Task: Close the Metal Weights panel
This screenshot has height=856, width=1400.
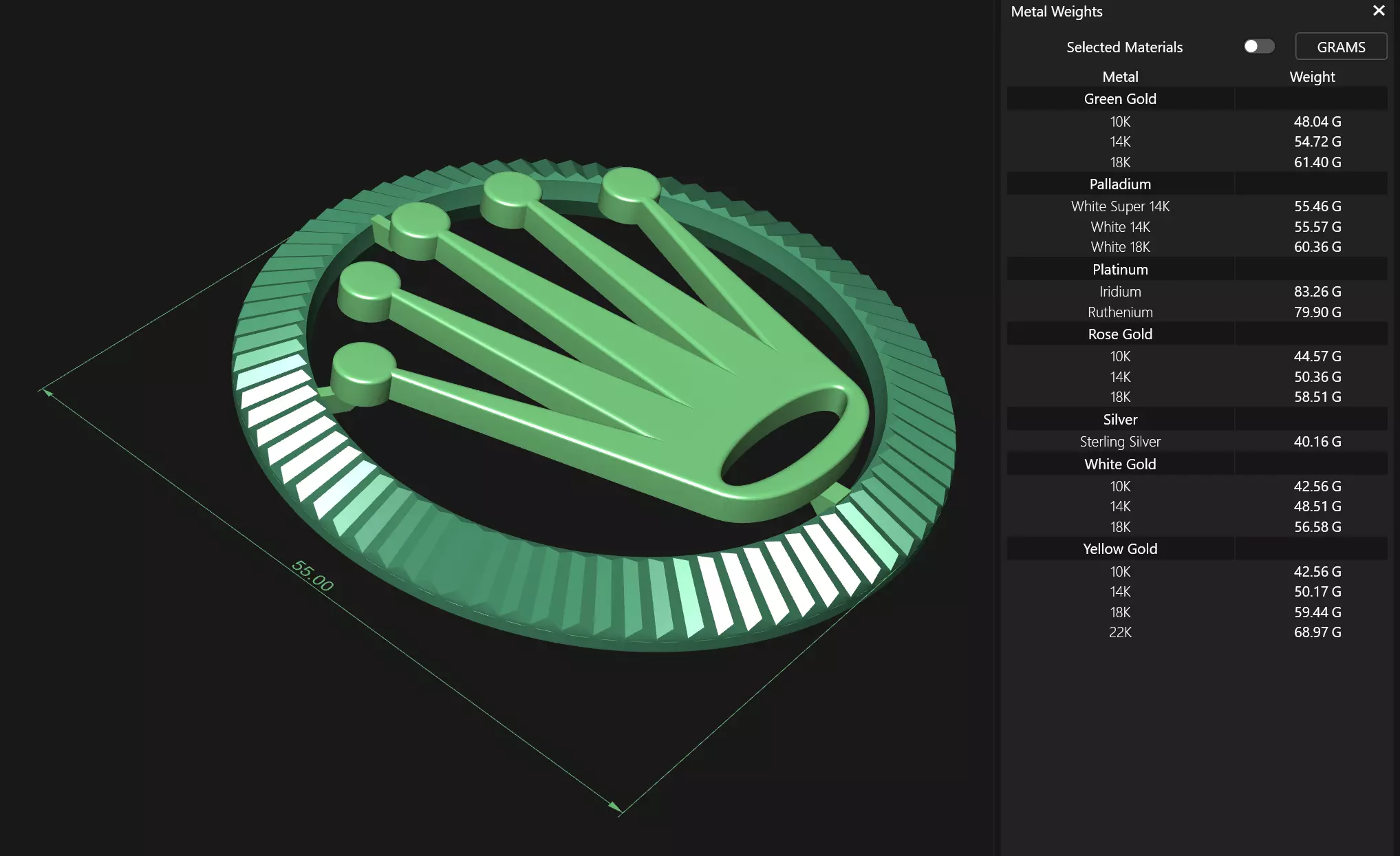Action: pos(1379,11)
